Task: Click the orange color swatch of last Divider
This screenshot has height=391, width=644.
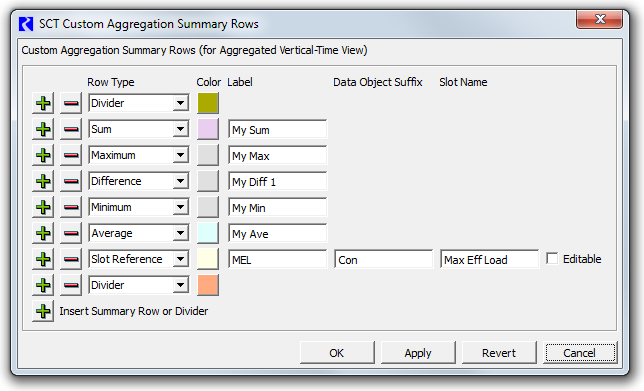Action: pyautogui.click(x=208, y=285)
